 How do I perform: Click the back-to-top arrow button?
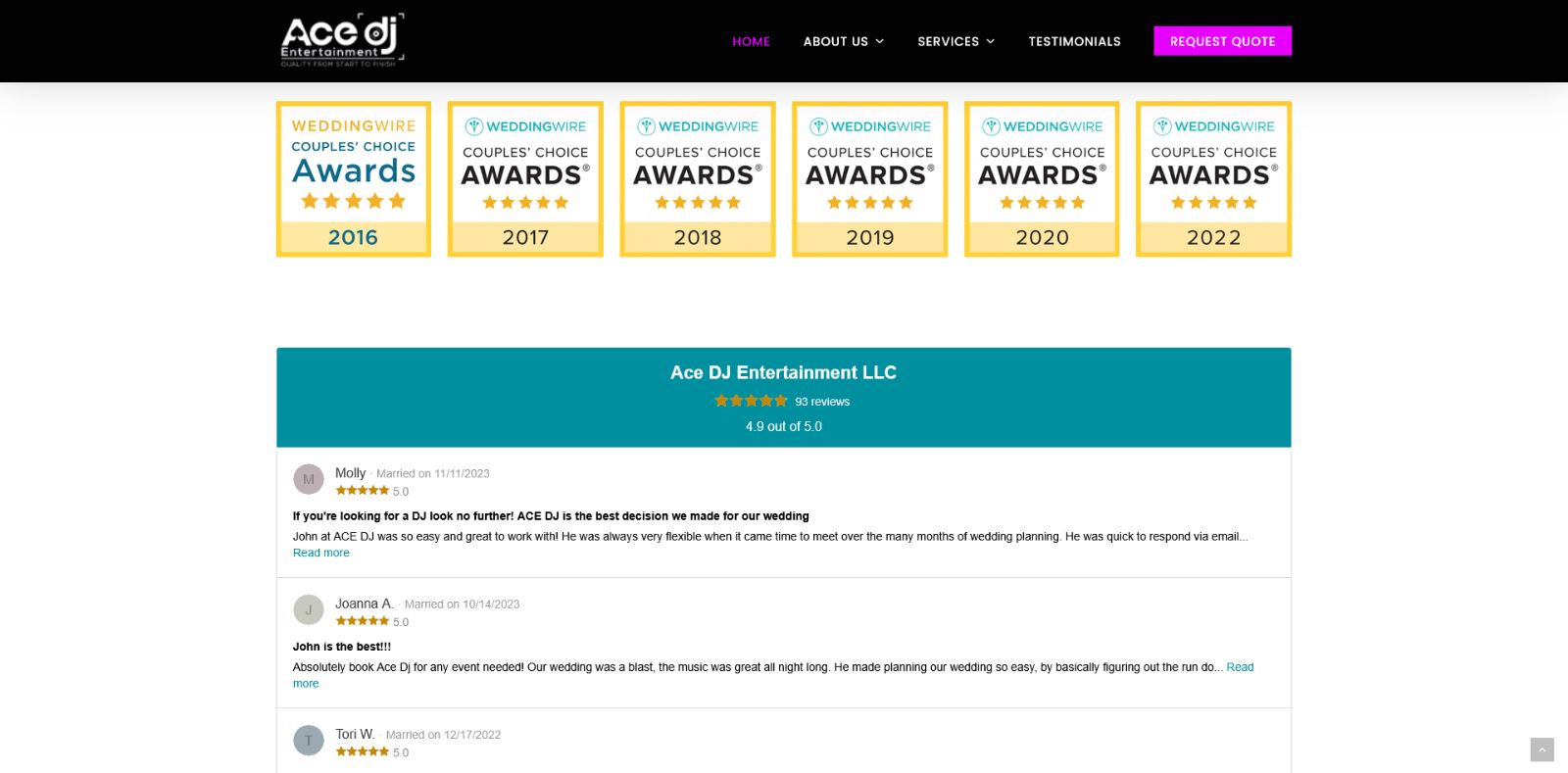(x=1543, y=750)
